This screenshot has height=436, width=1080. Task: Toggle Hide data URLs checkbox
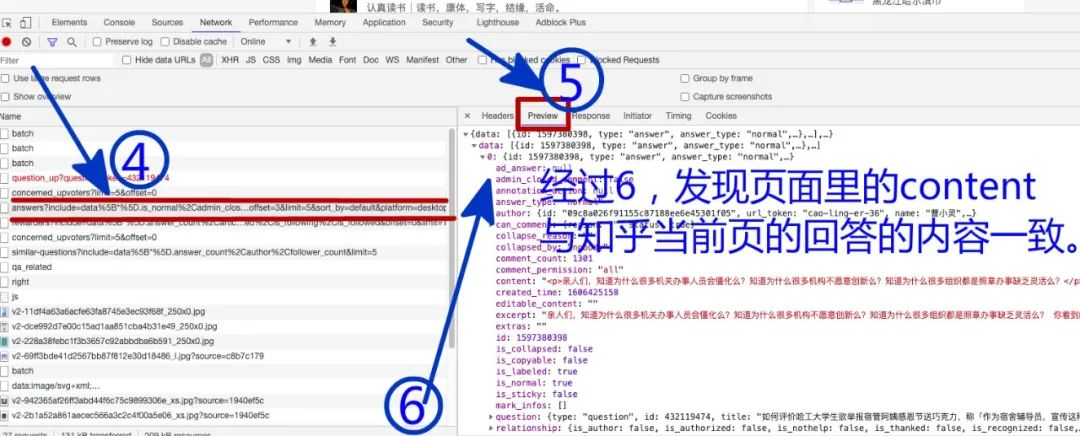[127, 60]
